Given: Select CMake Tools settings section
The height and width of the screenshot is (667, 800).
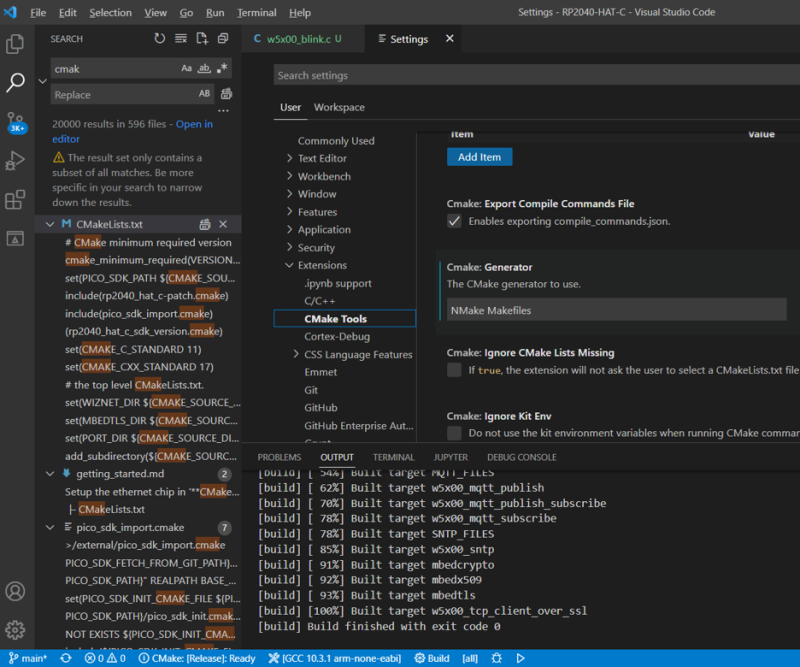Looking at the screenshot, I should coord(345,318).
